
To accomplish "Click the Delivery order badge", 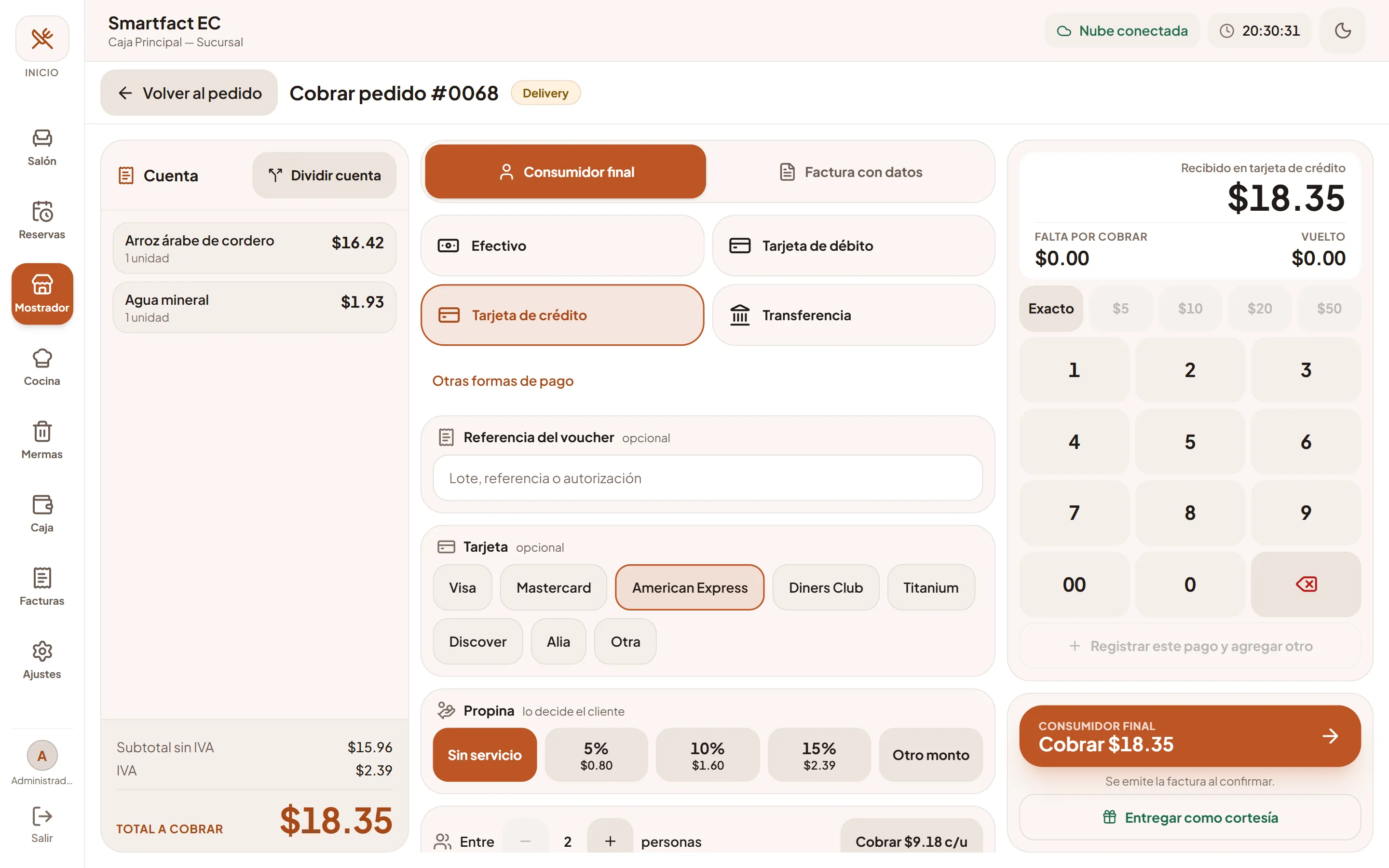I will pyautogui.click(x=545, y=93).
